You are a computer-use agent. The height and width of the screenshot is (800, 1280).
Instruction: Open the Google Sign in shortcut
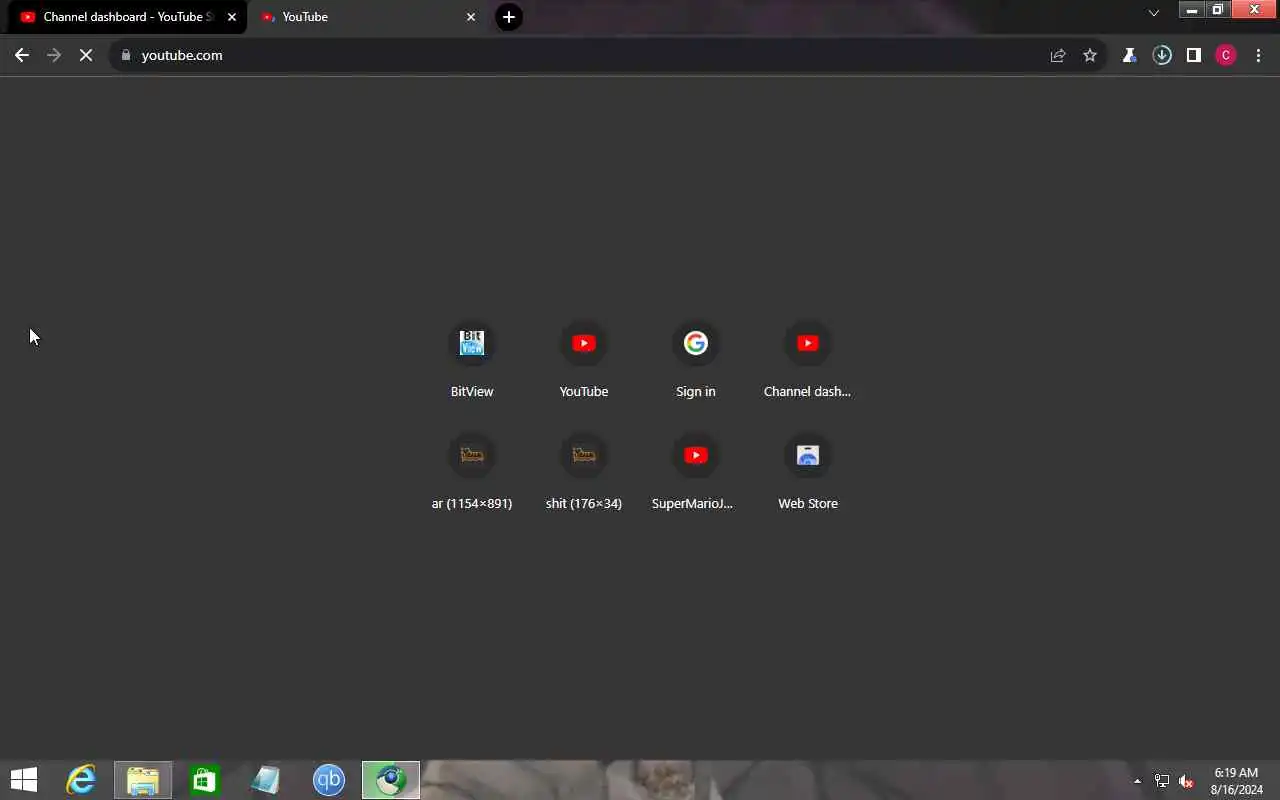[696, 360]
